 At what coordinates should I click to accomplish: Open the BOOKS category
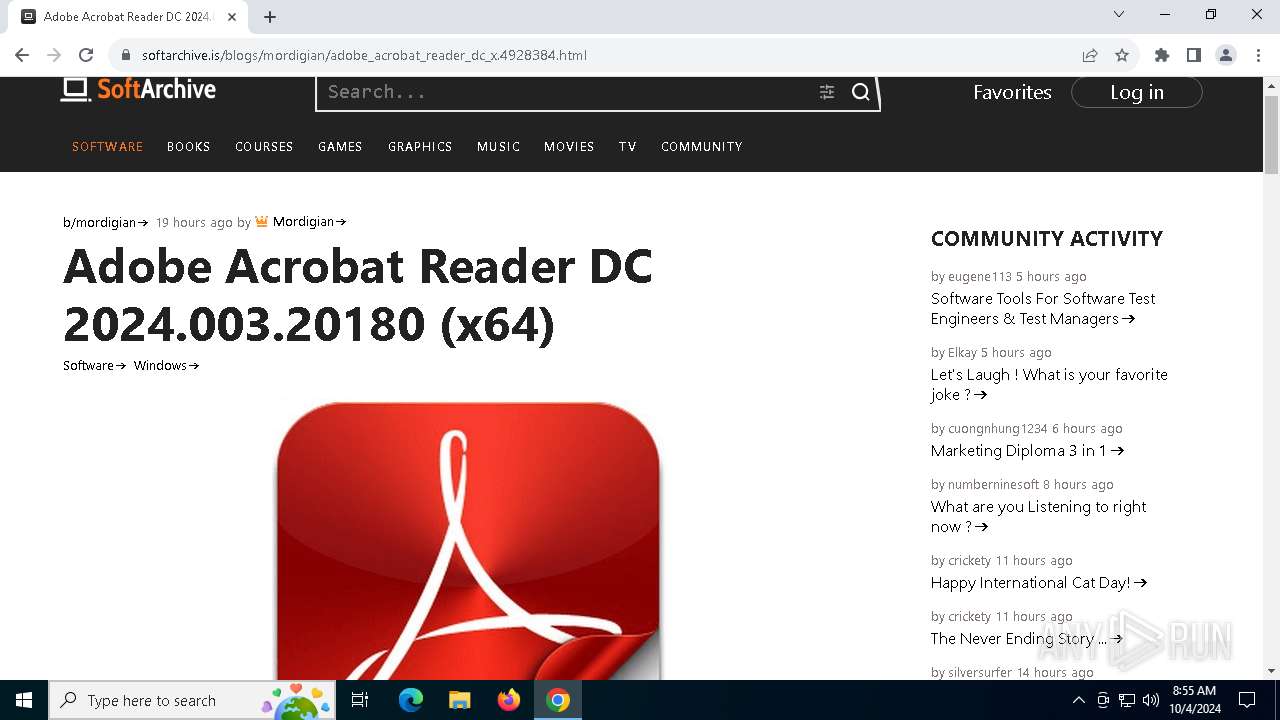(x=188, y=146)
